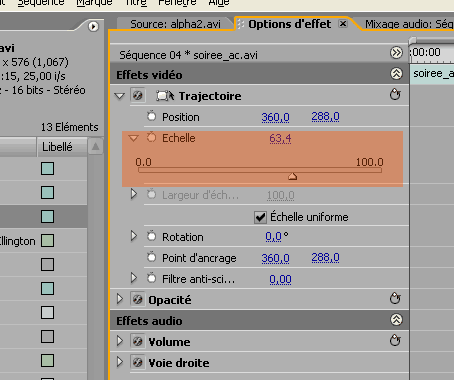Toggle Filtre anti-sci... stopwatch
454x380 pixels.
coord(152,278)
